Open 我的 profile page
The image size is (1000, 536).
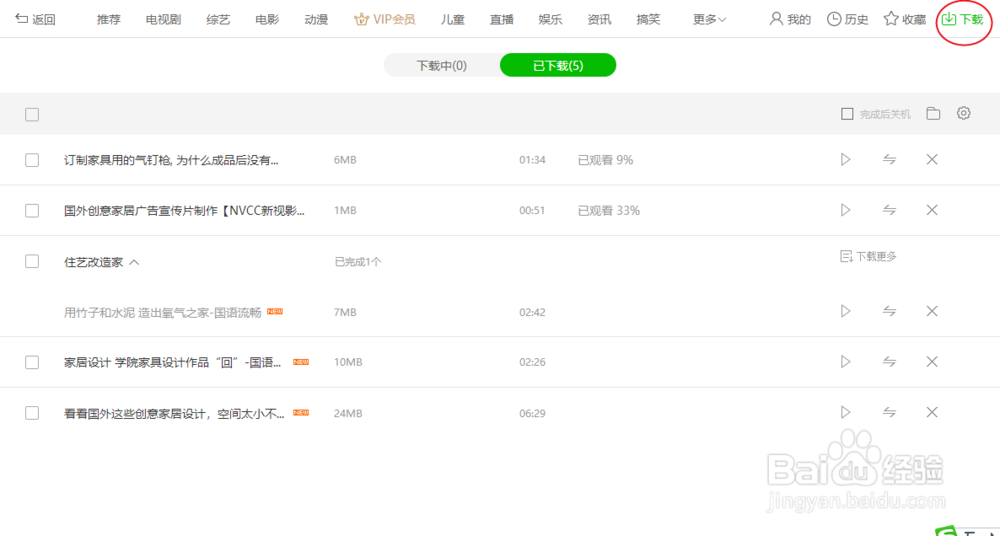tap(790, 19)
